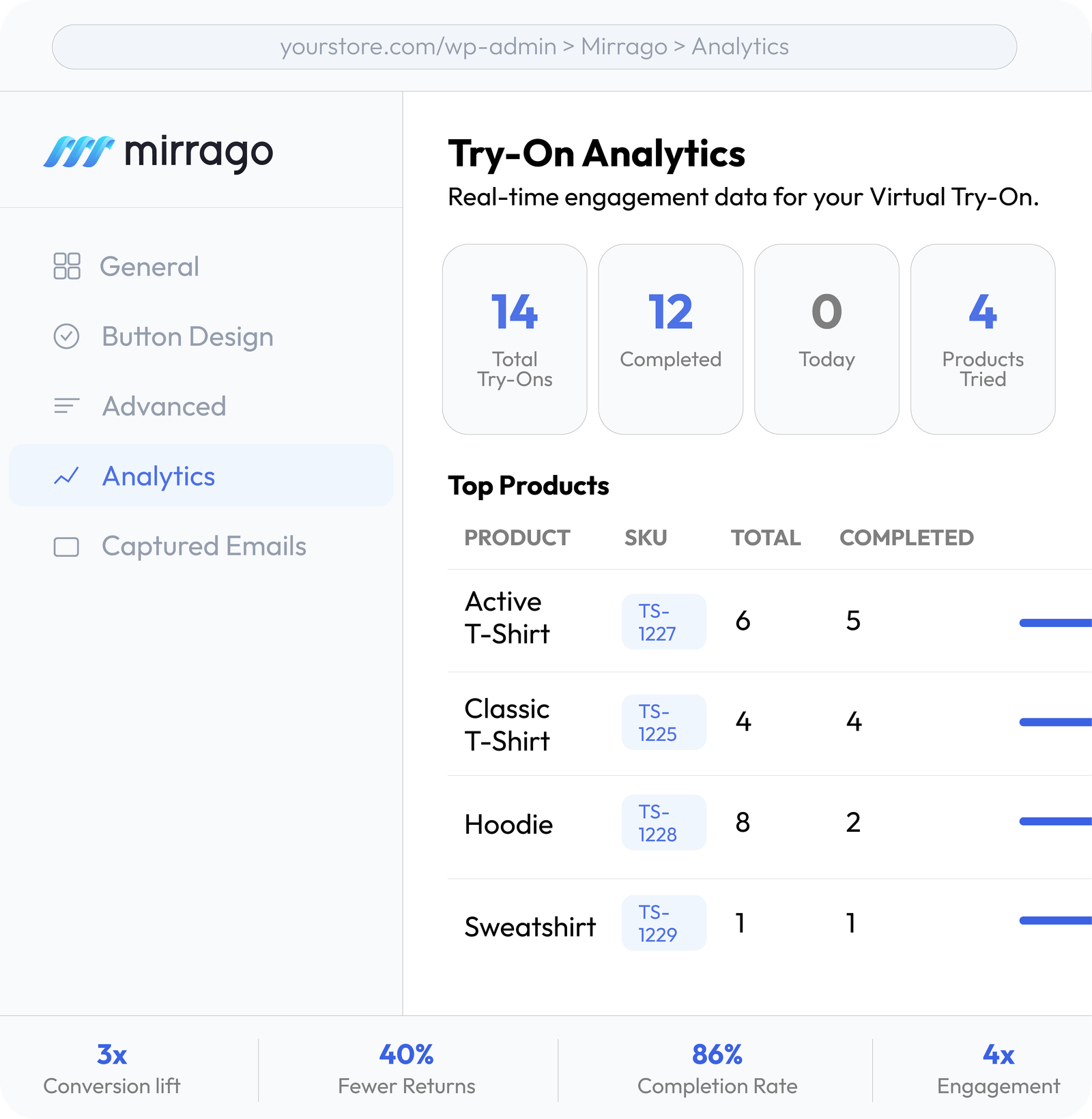Click the COMPLETED column header
Image resolution: width=1092 pixels, height=1119 pixels.
pos(906,538)
